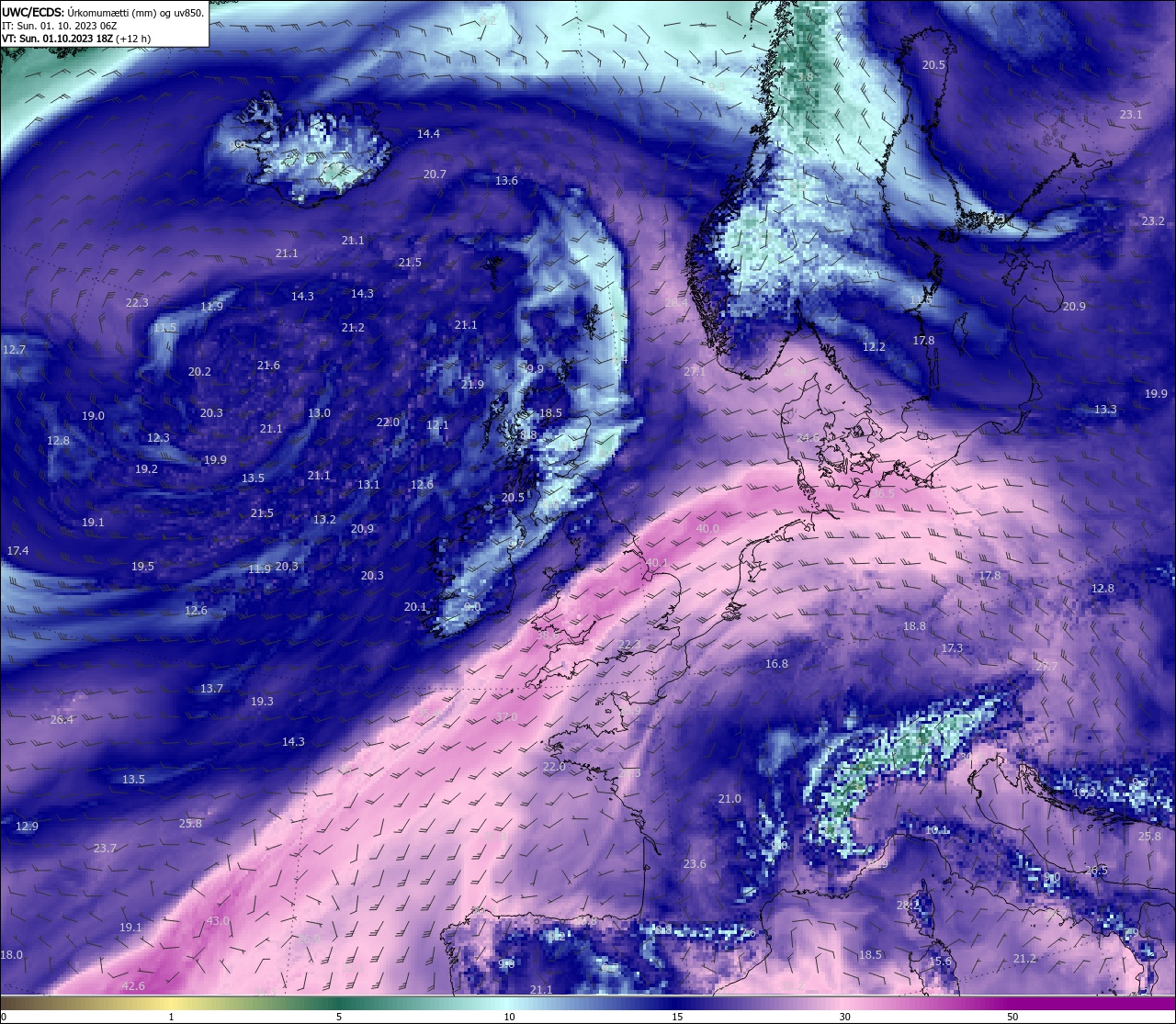Click the value 18.8 on the map
Image resolution: width=1176 pixels, height=1024 pixels.
click(914, 626)
